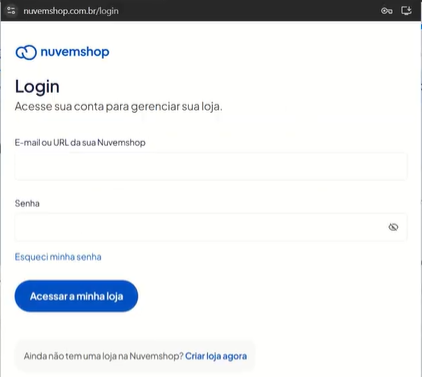
Task: Open site information icon in address bar
Action: pos(11,11)
